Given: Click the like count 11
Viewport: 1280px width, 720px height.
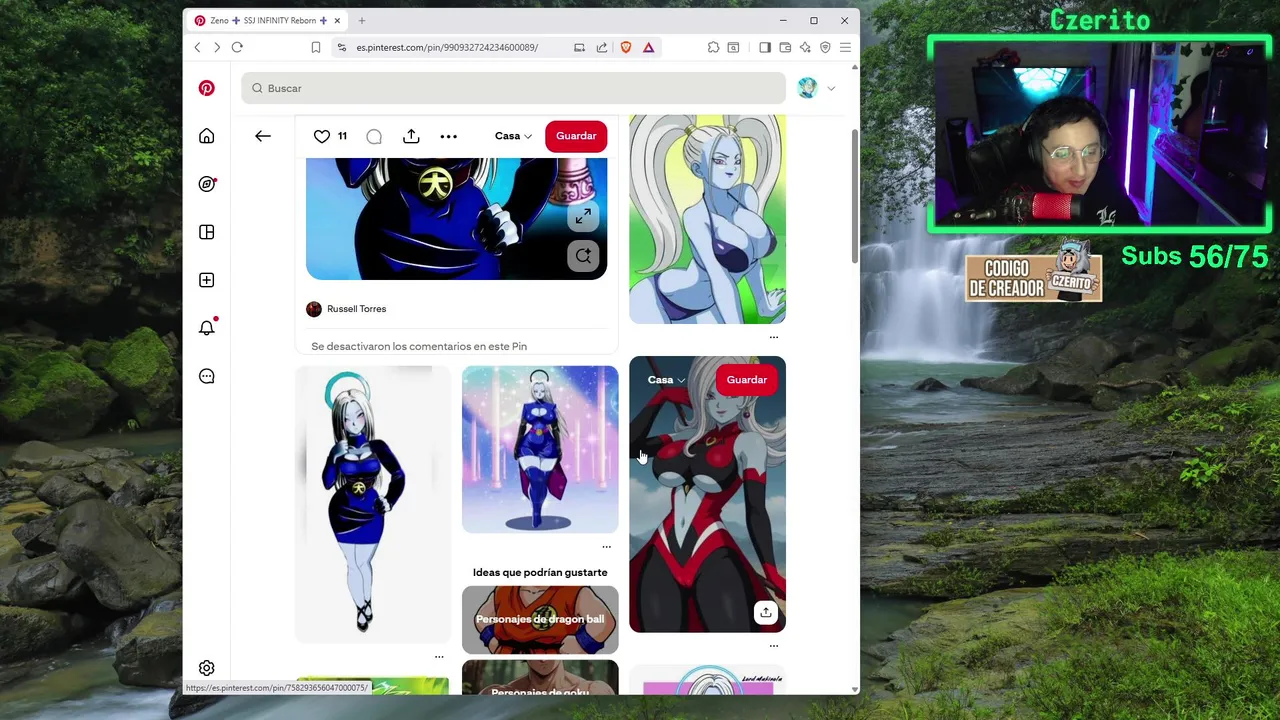Looking at the screenshot, I should [342, 136].
